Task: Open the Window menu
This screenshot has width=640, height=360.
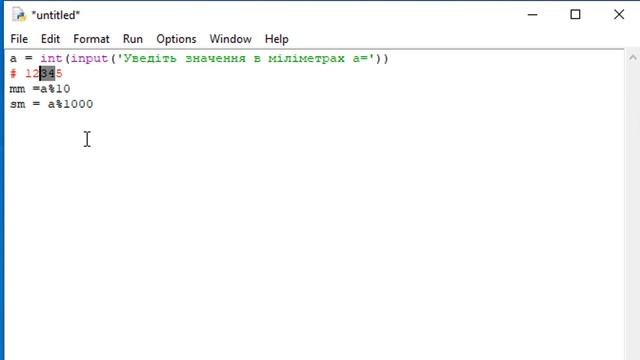Action: coord(231,39)
